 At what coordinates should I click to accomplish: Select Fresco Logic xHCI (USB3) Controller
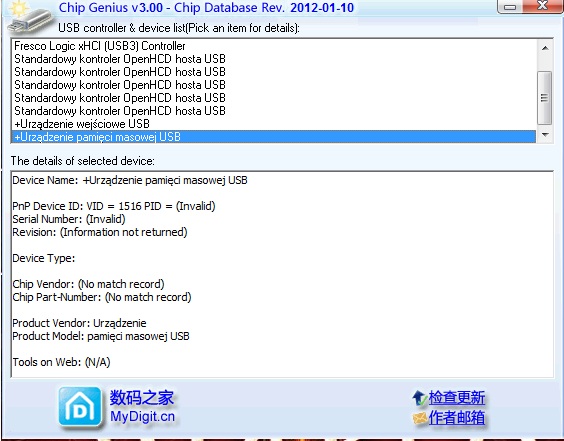tap(100, 46)
